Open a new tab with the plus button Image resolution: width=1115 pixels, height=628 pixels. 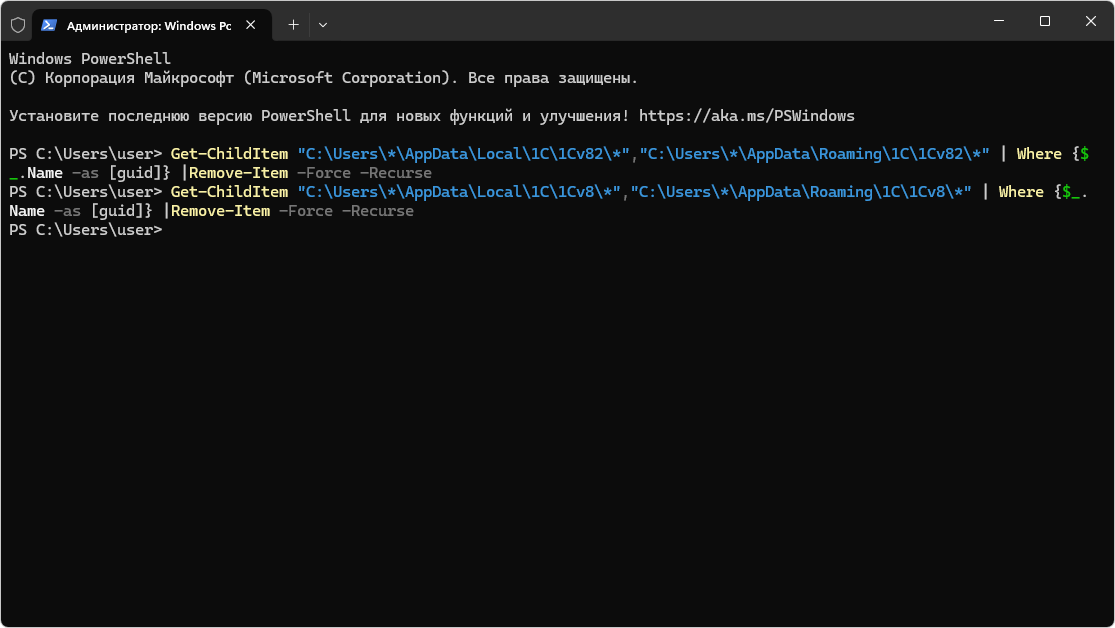click(x=293, y=25)
